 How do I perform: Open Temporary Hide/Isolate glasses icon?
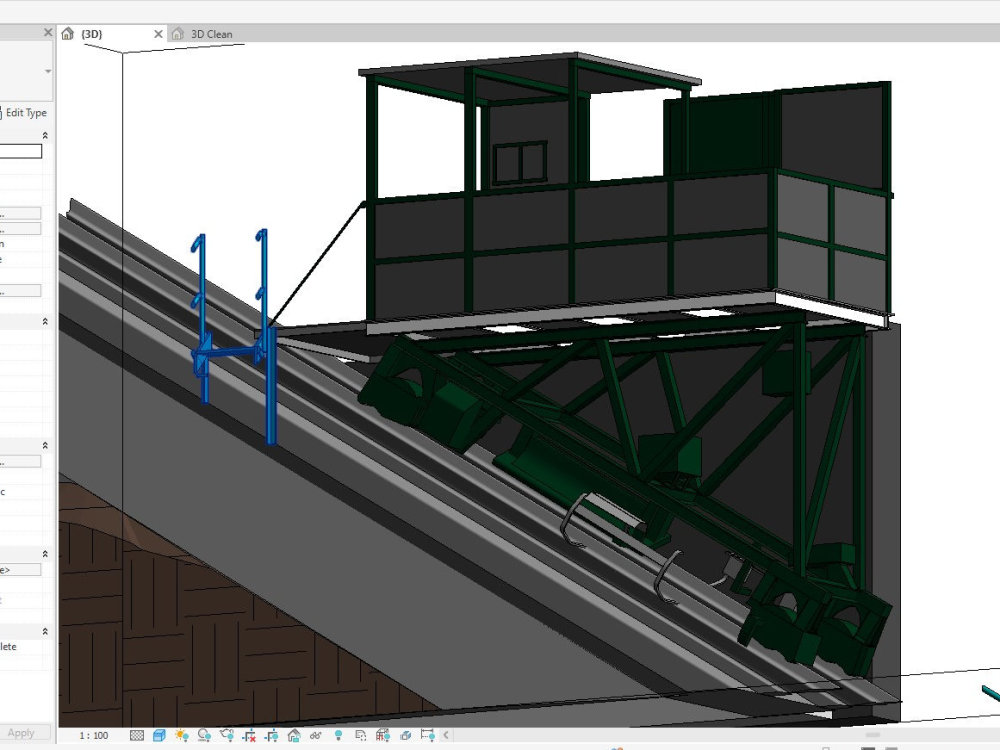coord(316,735)
